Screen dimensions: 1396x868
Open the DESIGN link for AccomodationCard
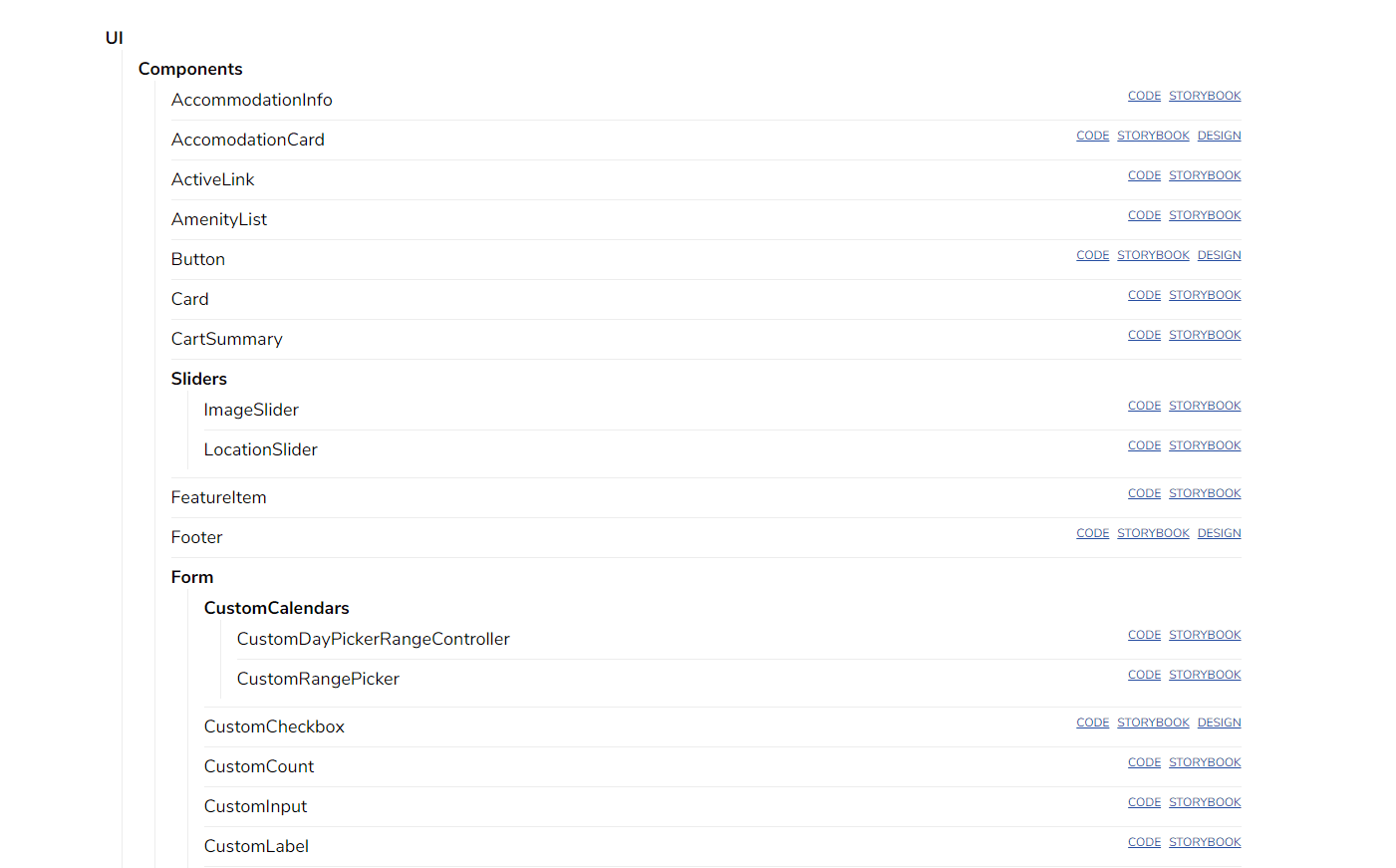pos(1219,136)
